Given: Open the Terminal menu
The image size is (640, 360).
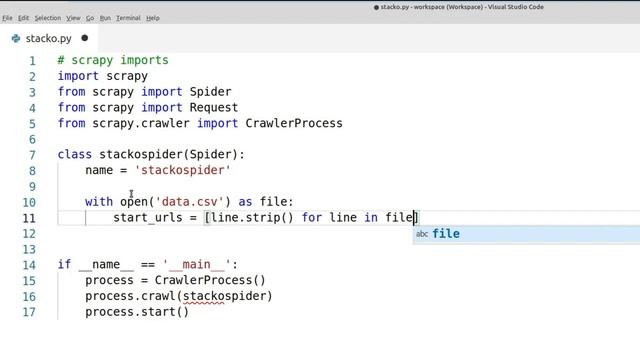Looking at the screenshot, I should [128, 18].
